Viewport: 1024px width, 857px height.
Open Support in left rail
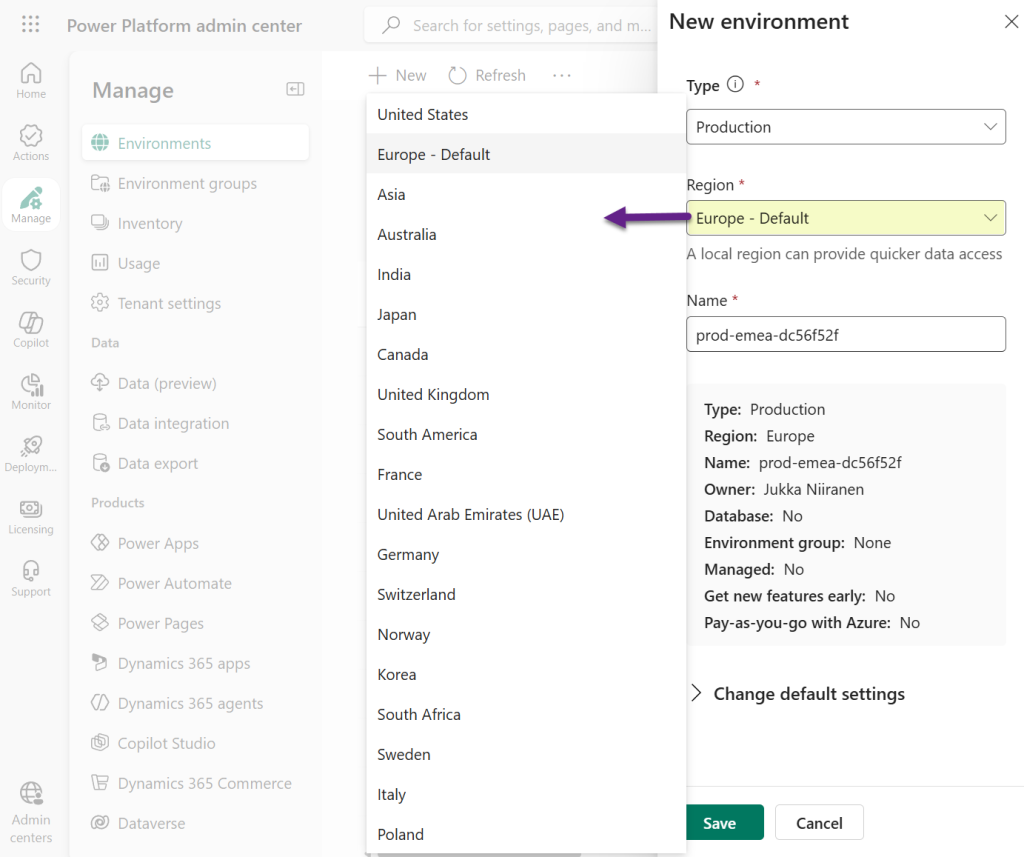coord(31,578)
